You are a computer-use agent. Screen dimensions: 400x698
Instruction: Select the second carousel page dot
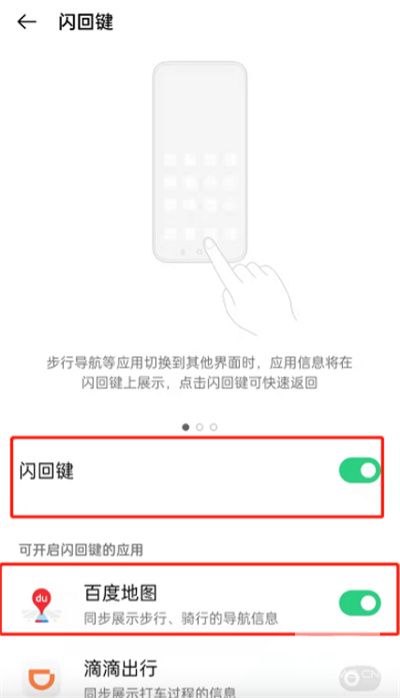point(199,427)
